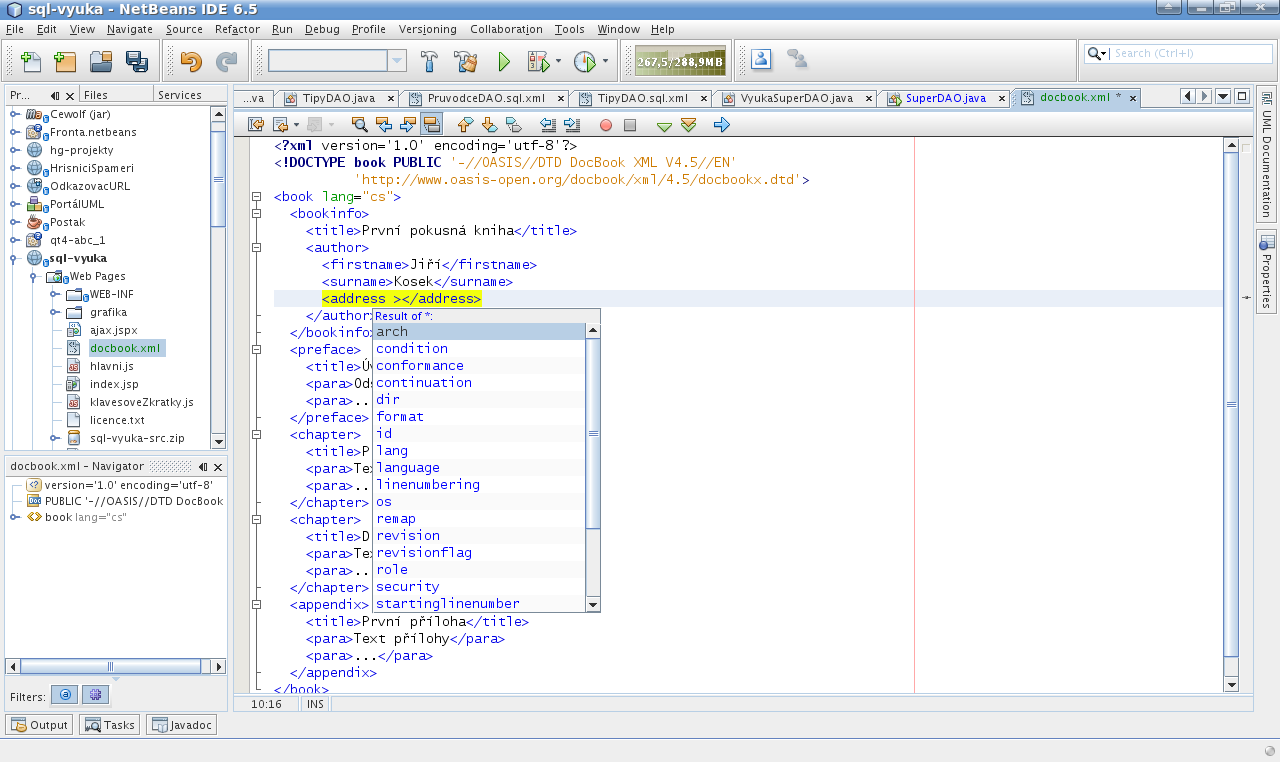Image resolution: width=1280 pixels, height=762 pixels.
Task: Choose 'linenumbering' from the completion list
Action: pos(479,484)
